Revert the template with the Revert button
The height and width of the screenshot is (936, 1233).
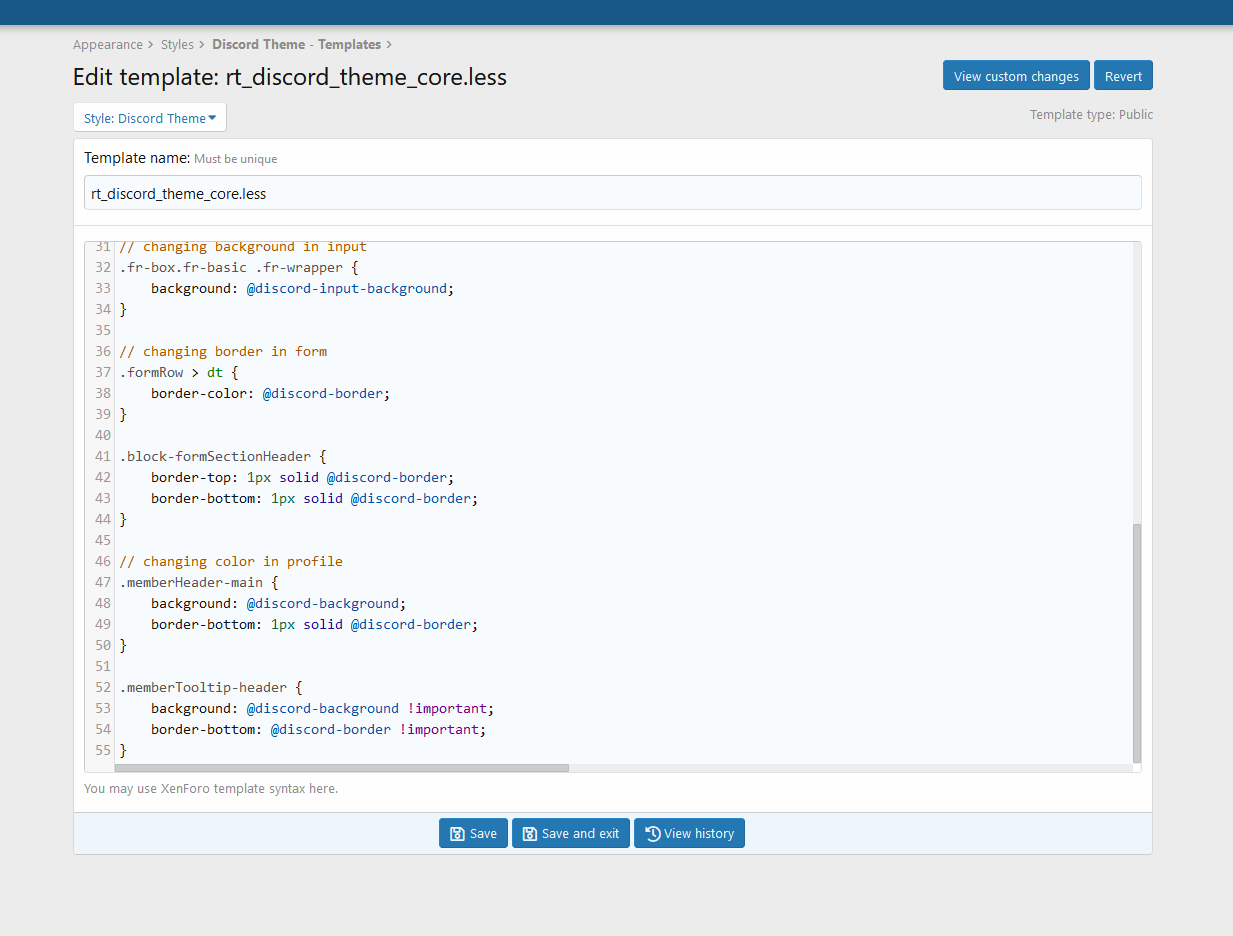(x=1123, y=76)
